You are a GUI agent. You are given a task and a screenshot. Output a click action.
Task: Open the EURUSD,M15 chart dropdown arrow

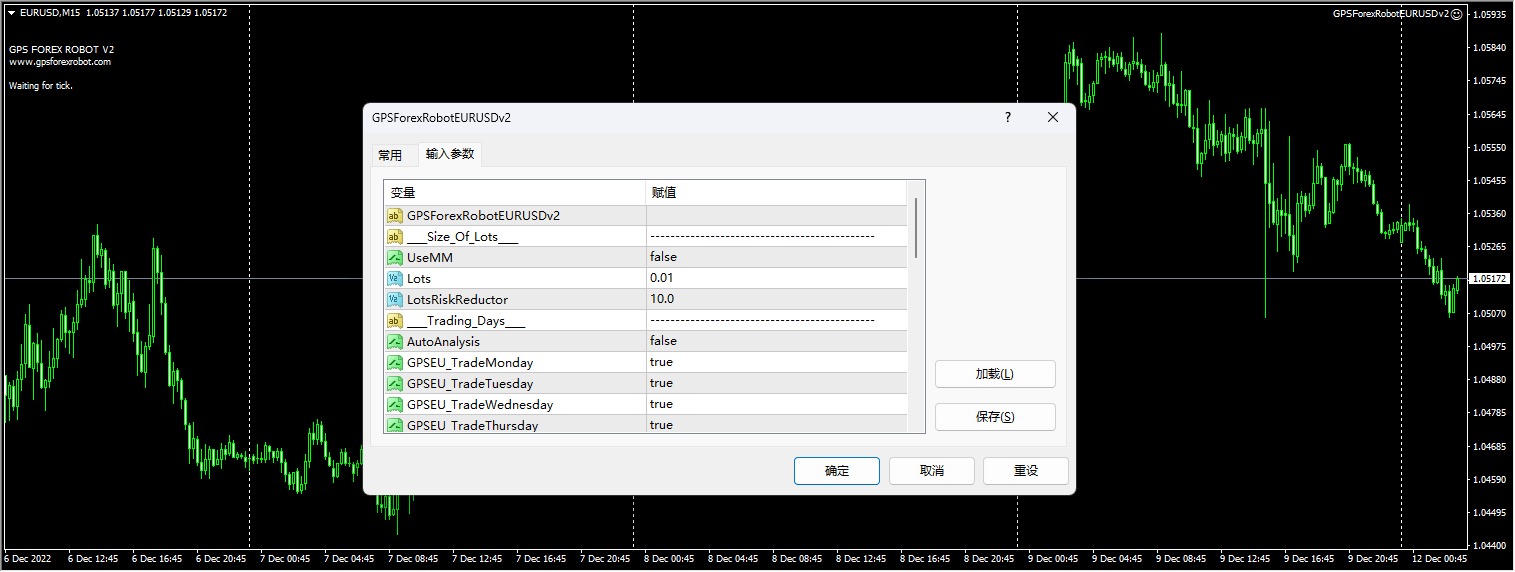[x=11, y=13]
